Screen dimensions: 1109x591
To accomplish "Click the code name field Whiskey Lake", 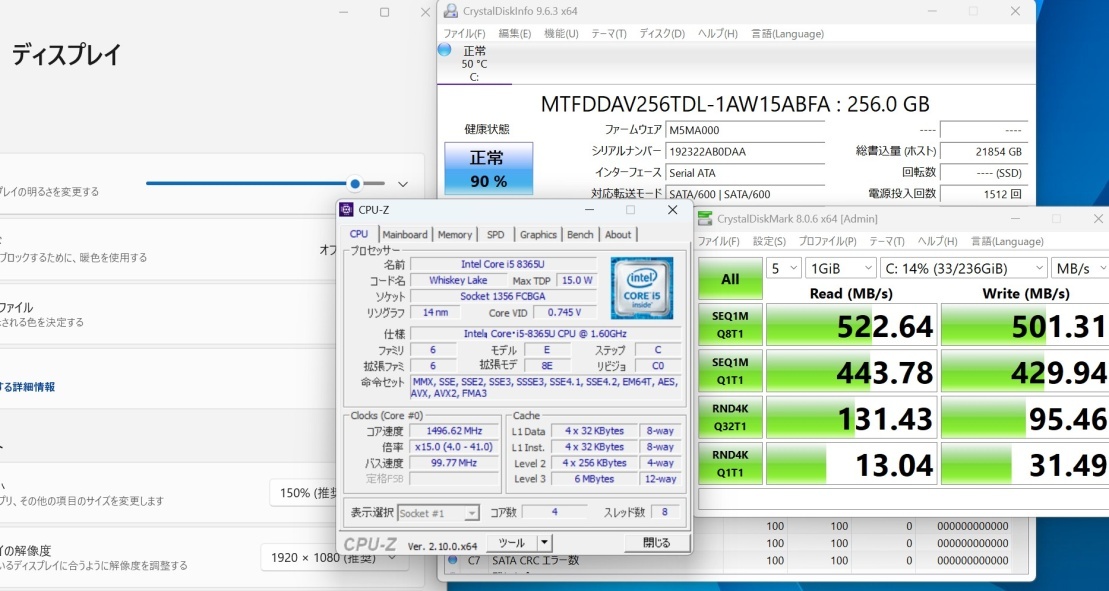I will point(458,281).
